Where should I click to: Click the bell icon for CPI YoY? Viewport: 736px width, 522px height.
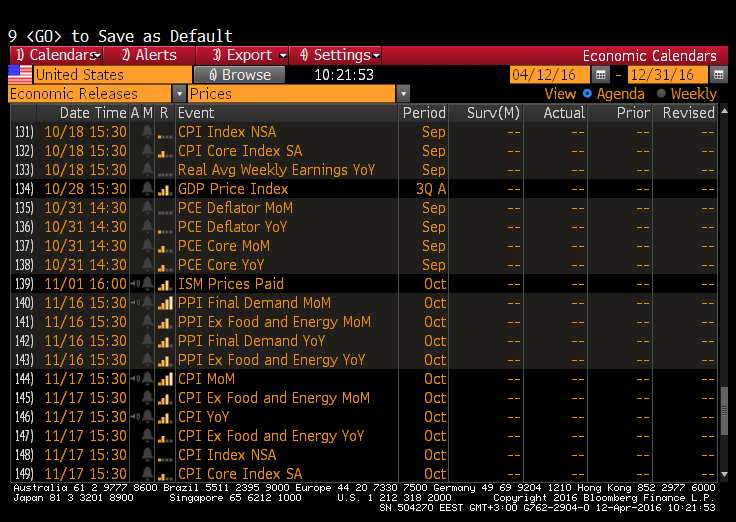(x=147, y=416)
